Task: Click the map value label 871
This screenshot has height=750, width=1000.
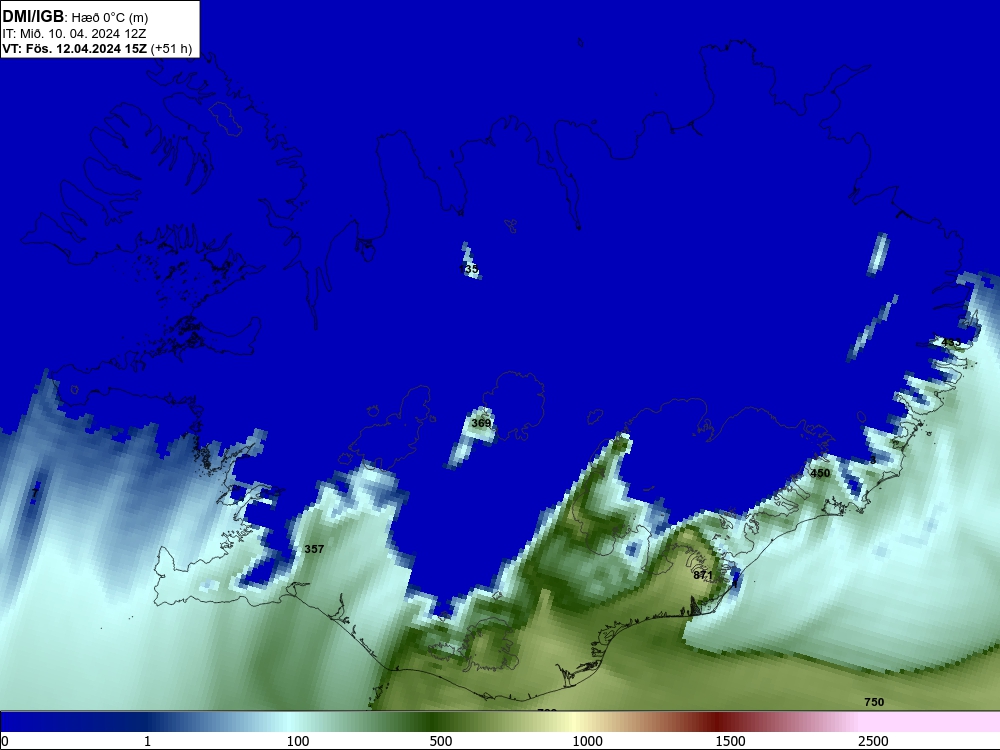Action: (x=703, y=575)
